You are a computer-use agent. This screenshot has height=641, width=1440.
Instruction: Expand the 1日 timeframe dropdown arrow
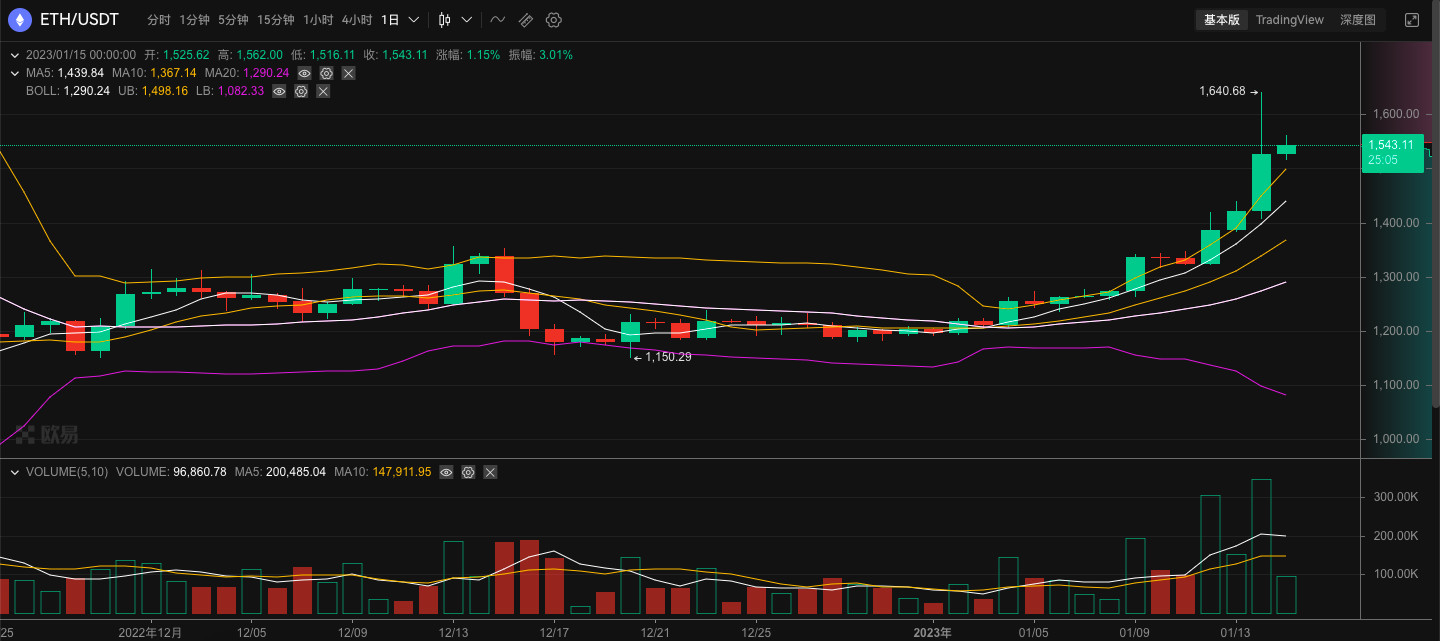(414, 20)
